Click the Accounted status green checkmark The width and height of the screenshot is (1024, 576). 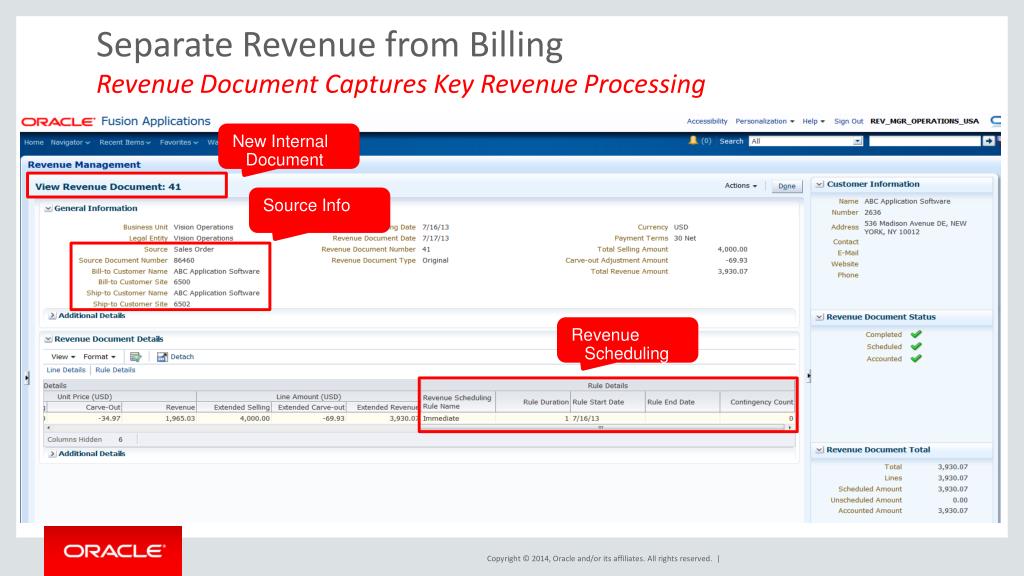coord(916,358)
